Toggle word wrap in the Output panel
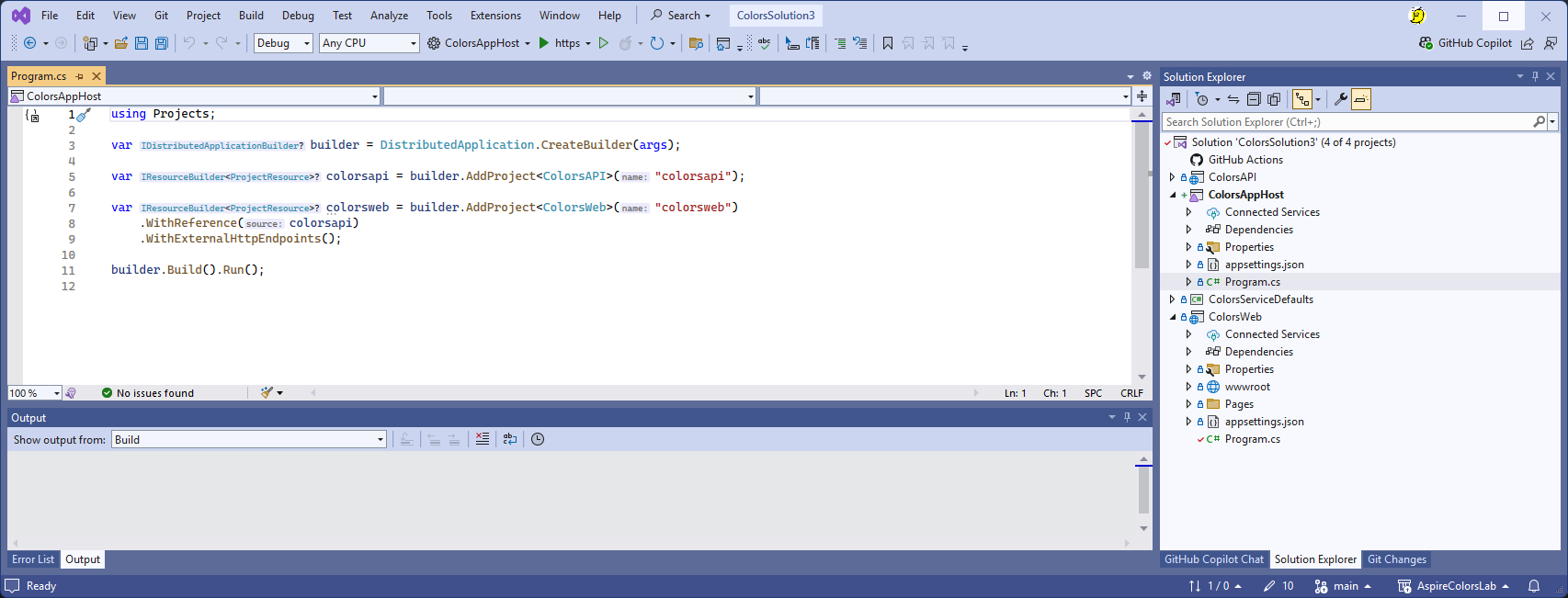1568x598 pixels. [510, 439]
